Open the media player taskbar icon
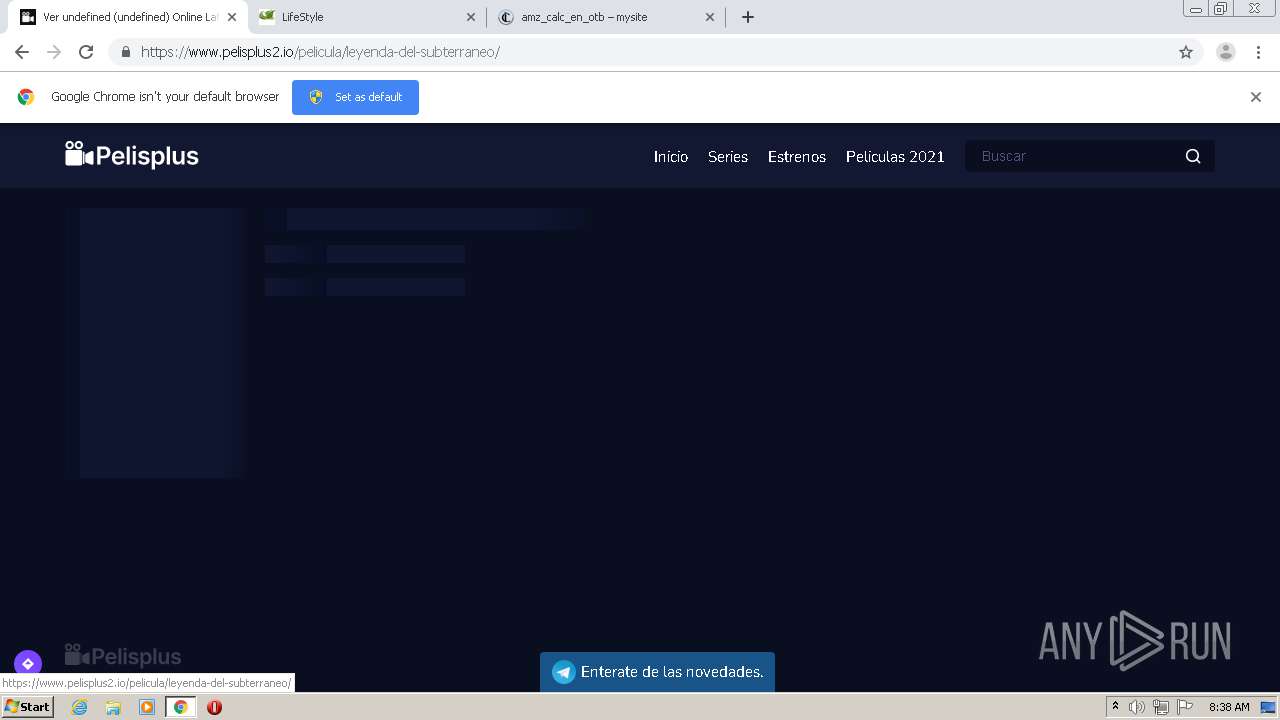 click(x=147, y=707)
